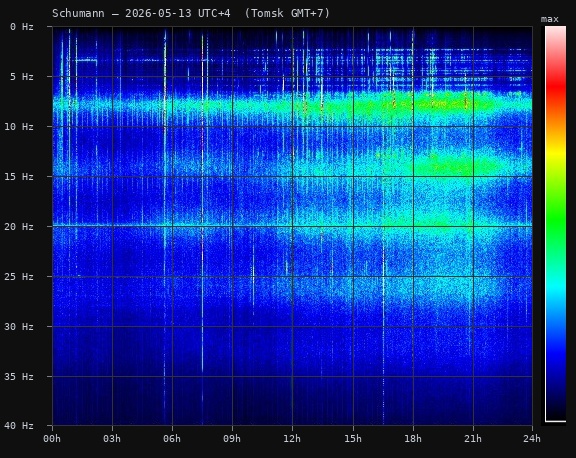Click the 20 Hz horizontal line at 15h gridline
This screenshot has height=458, width=576.
(353, 226)
